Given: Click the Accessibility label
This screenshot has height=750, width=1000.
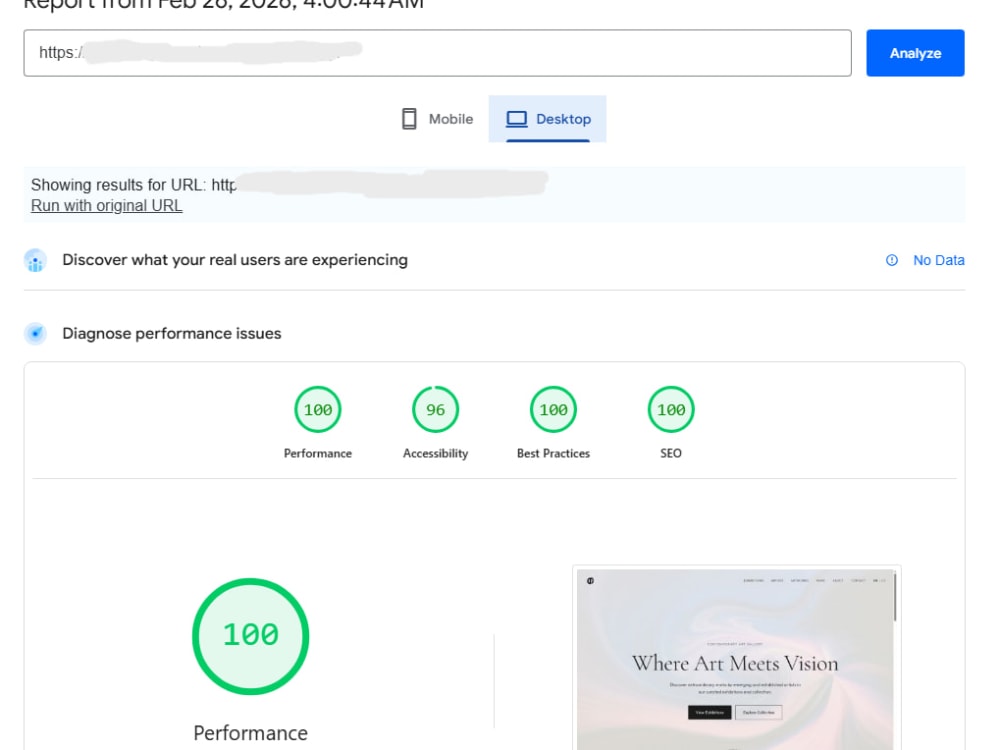Looking at the screenshot, I should click(x=436, y=453).
